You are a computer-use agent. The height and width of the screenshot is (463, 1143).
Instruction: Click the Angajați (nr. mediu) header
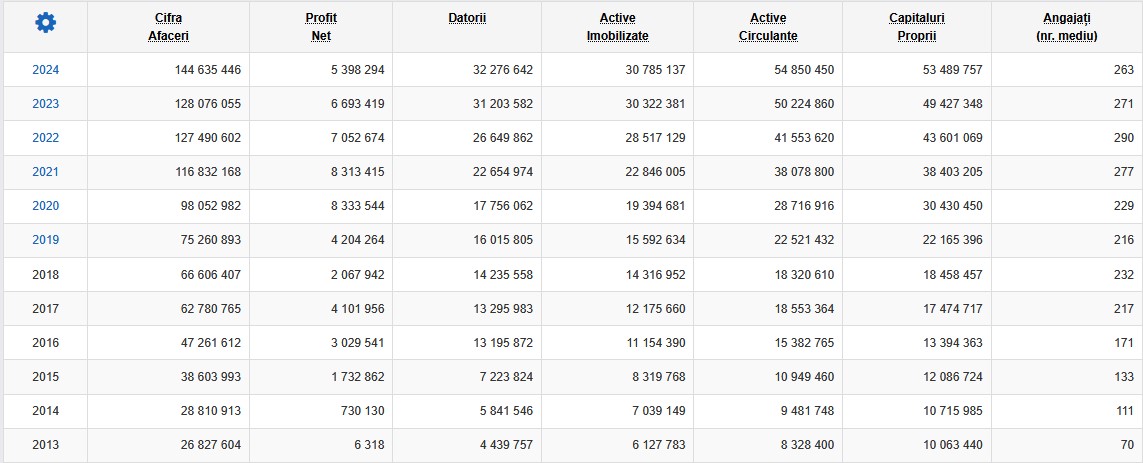[x=1066, y=27]
